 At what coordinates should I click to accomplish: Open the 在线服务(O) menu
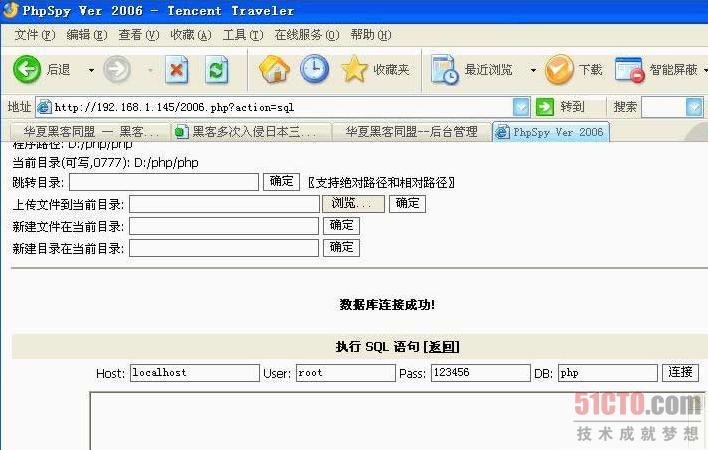click(307, 35)
